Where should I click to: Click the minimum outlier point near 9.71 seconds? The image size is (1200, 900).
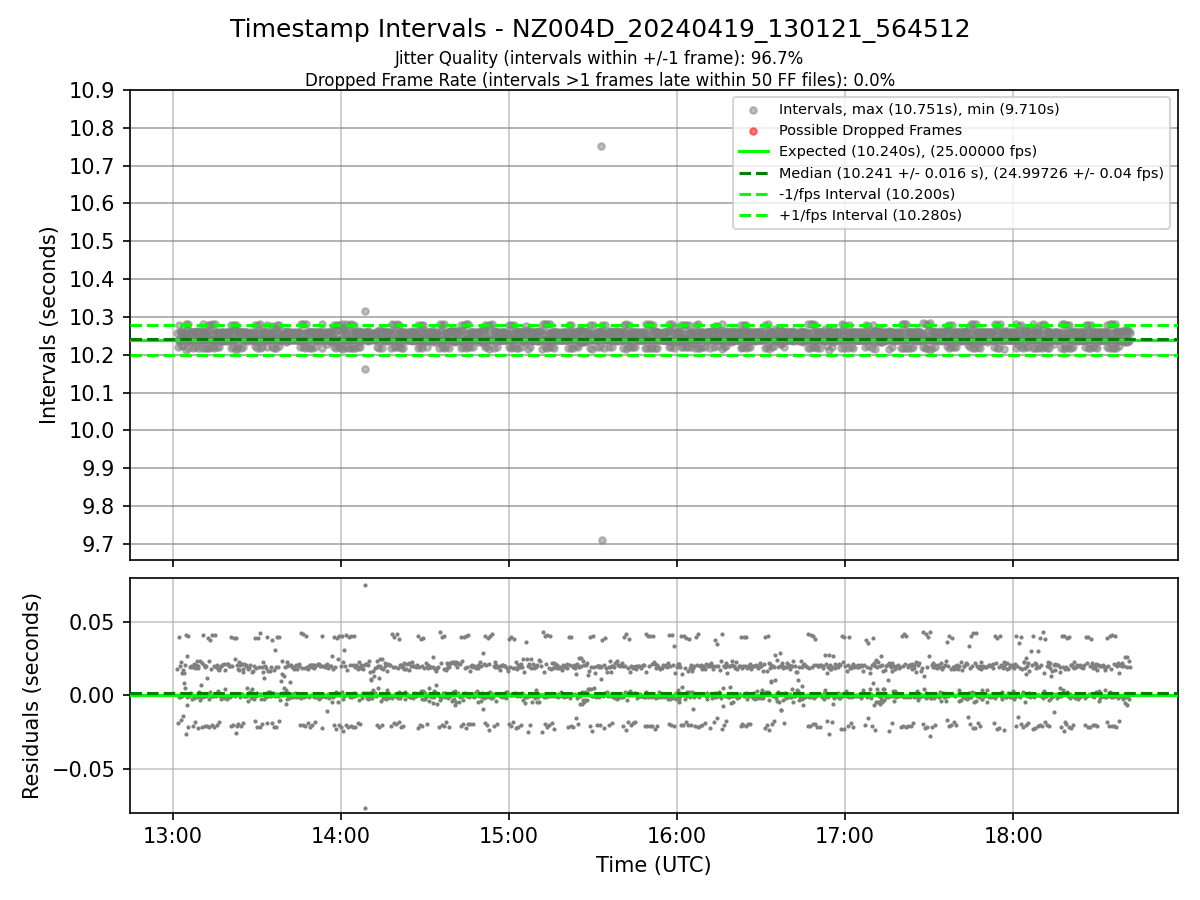(602, 540)
